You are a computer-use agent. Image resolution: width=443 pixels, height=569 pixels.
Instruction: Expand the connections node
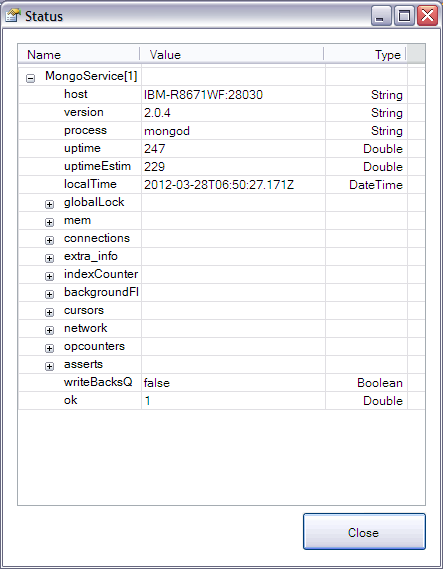pyautogui.click(x=49, y=240)
